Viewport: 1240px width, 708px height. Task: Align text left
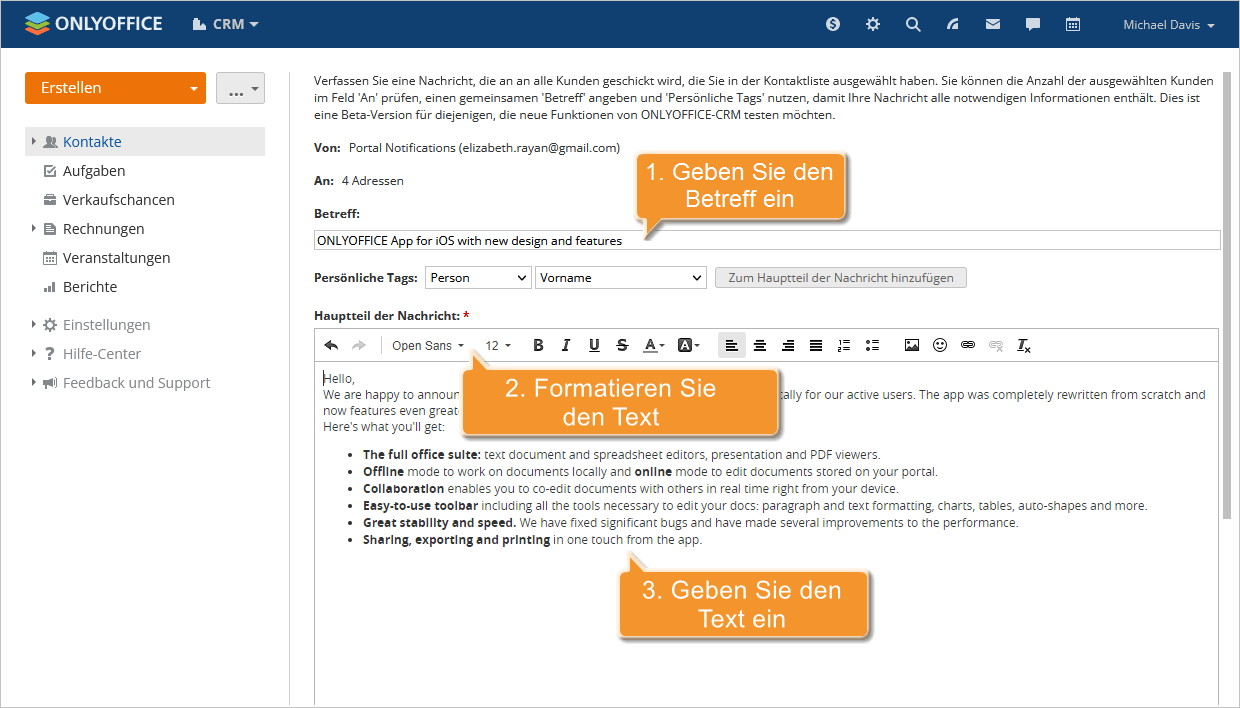(x=732, y=345)
